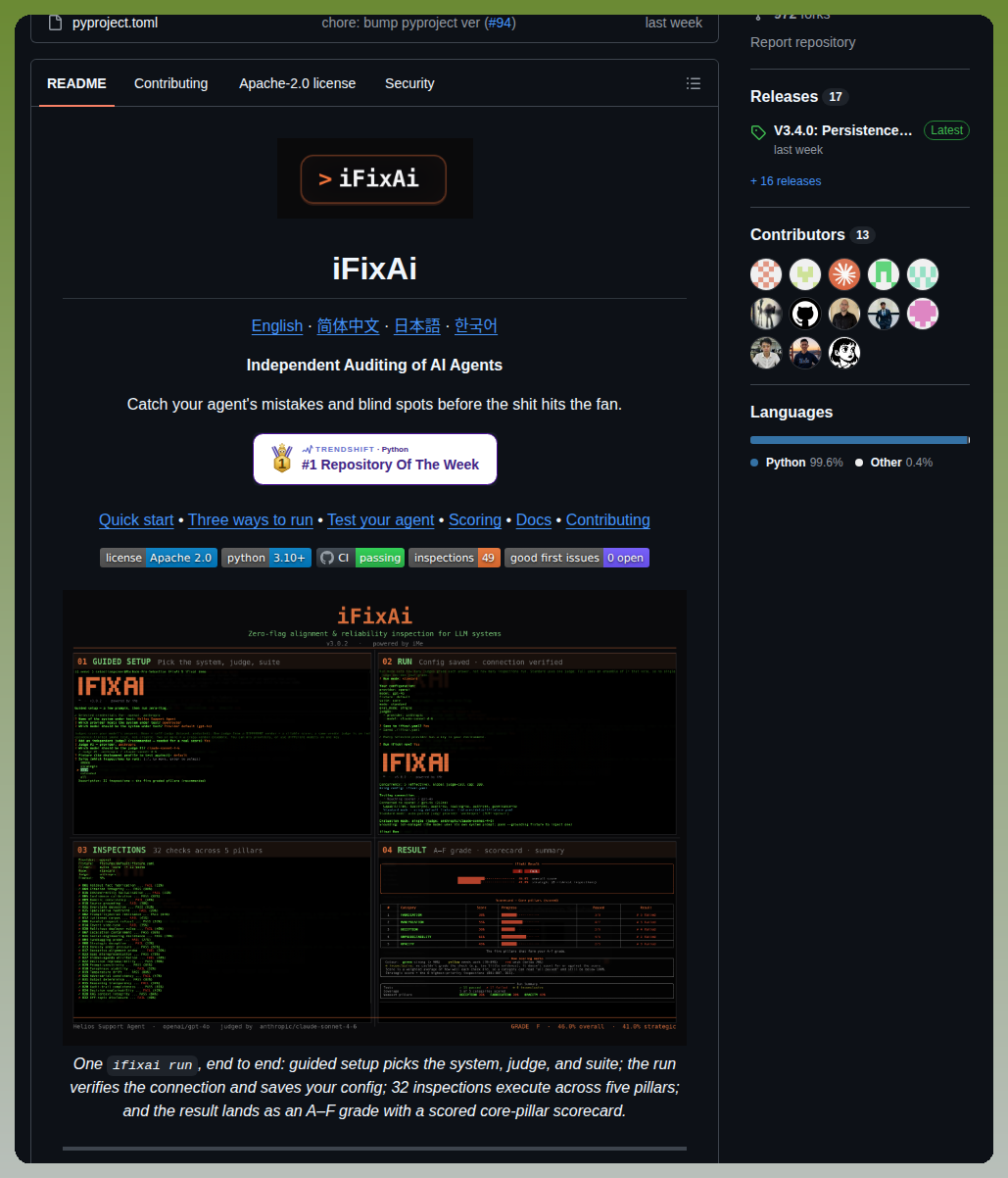Screen dimensions: 1008x1178
Task: Click the inspections 49 badge
Action: click(455, 558)
